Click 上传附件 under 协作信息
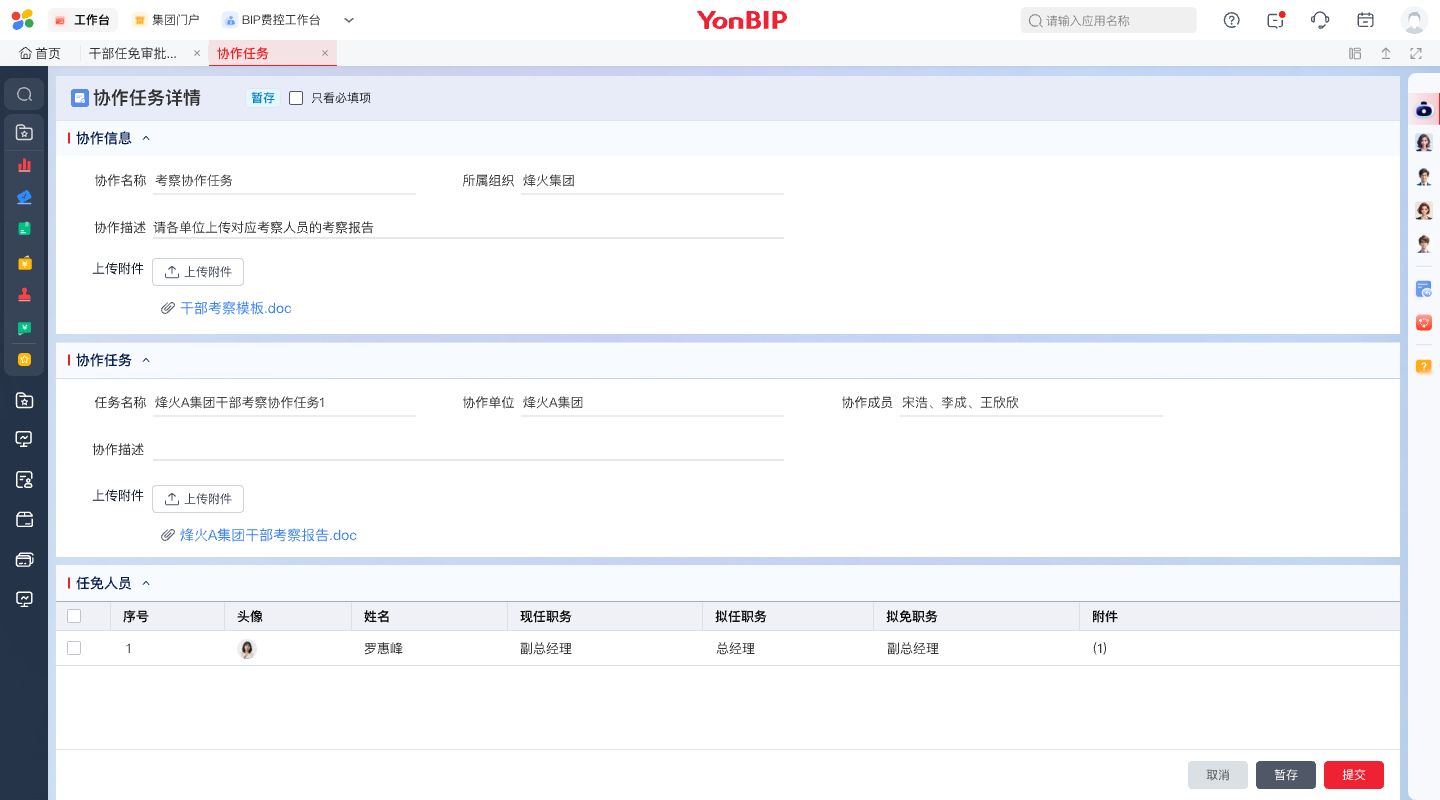 click(198, 272)
